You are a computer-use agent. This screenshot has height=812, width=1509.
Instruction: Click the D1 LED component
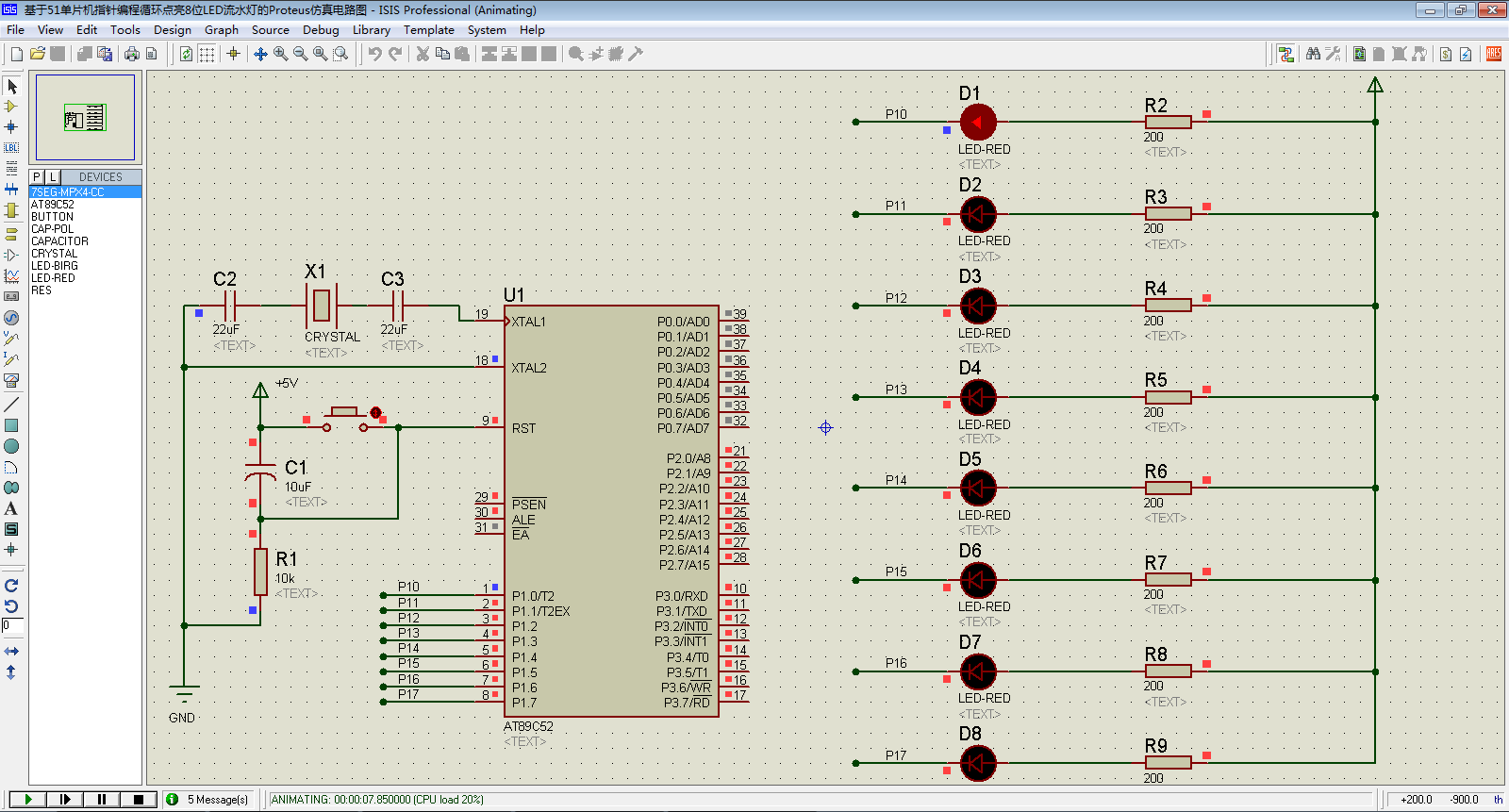click(x=978, y=122)
